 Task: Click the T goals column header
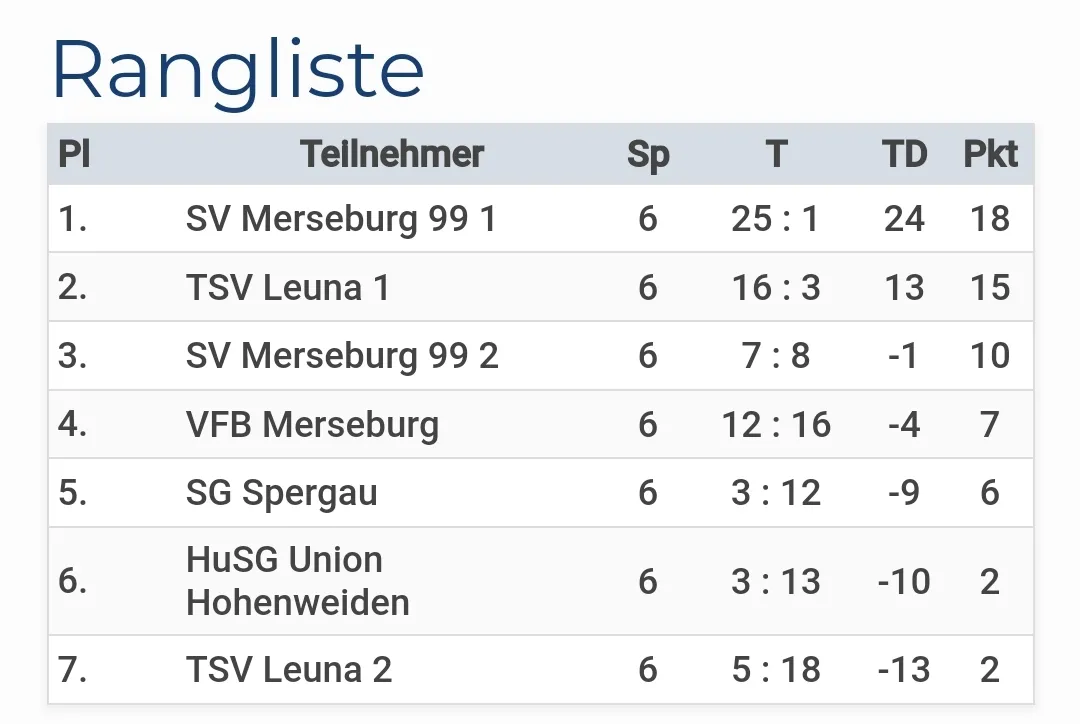click(x=776, y=154)
